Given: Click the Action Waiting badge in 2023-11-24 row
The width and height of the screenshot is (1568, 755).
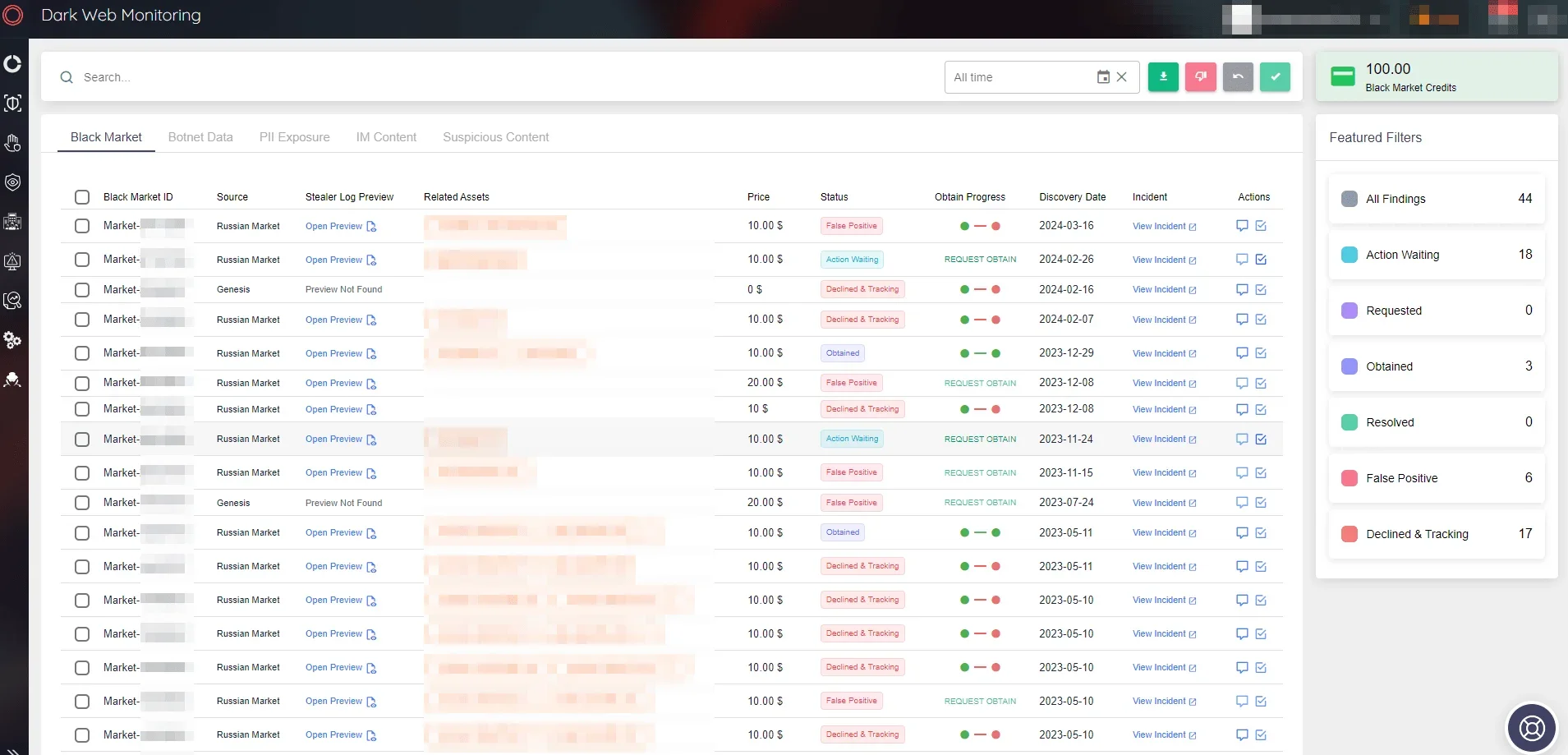Looking at the screenshot, I should coord(852,439).
